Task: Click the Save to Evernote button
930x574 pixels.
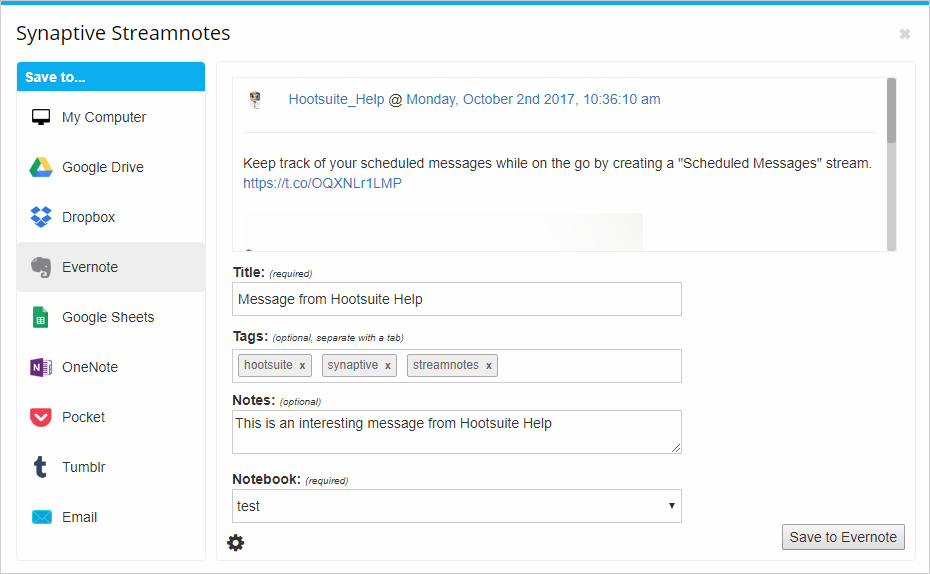Action: click(x=843, y=537)
